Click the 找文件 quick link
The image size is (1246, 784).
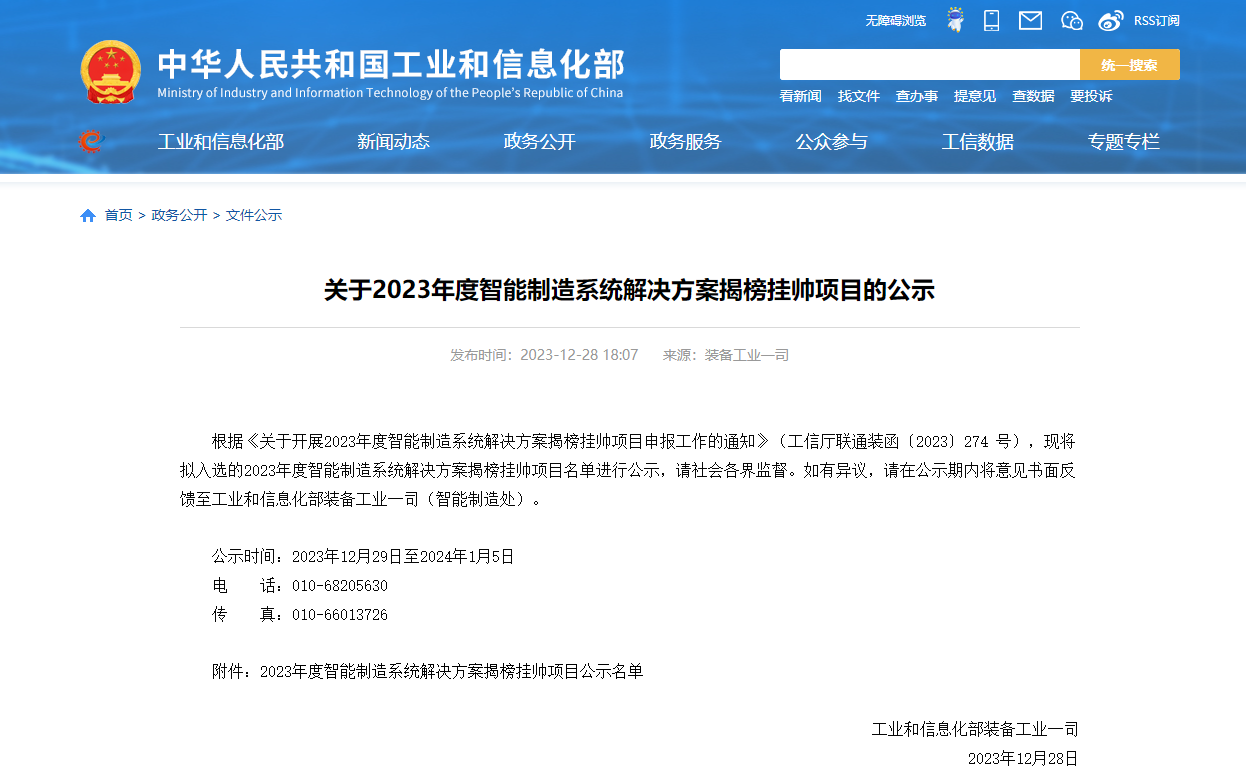(x=858, y=96)
